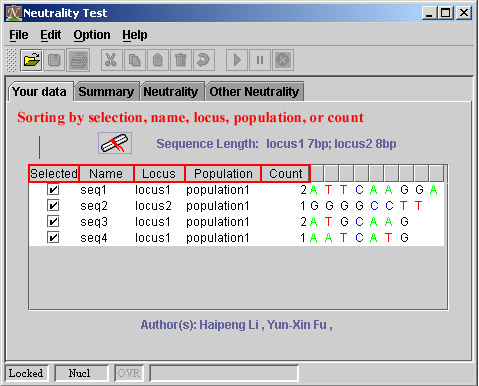Open the Edit menu
Image resolution: width=479 pixels, height=386 pixels.
[x=51, y=35]
